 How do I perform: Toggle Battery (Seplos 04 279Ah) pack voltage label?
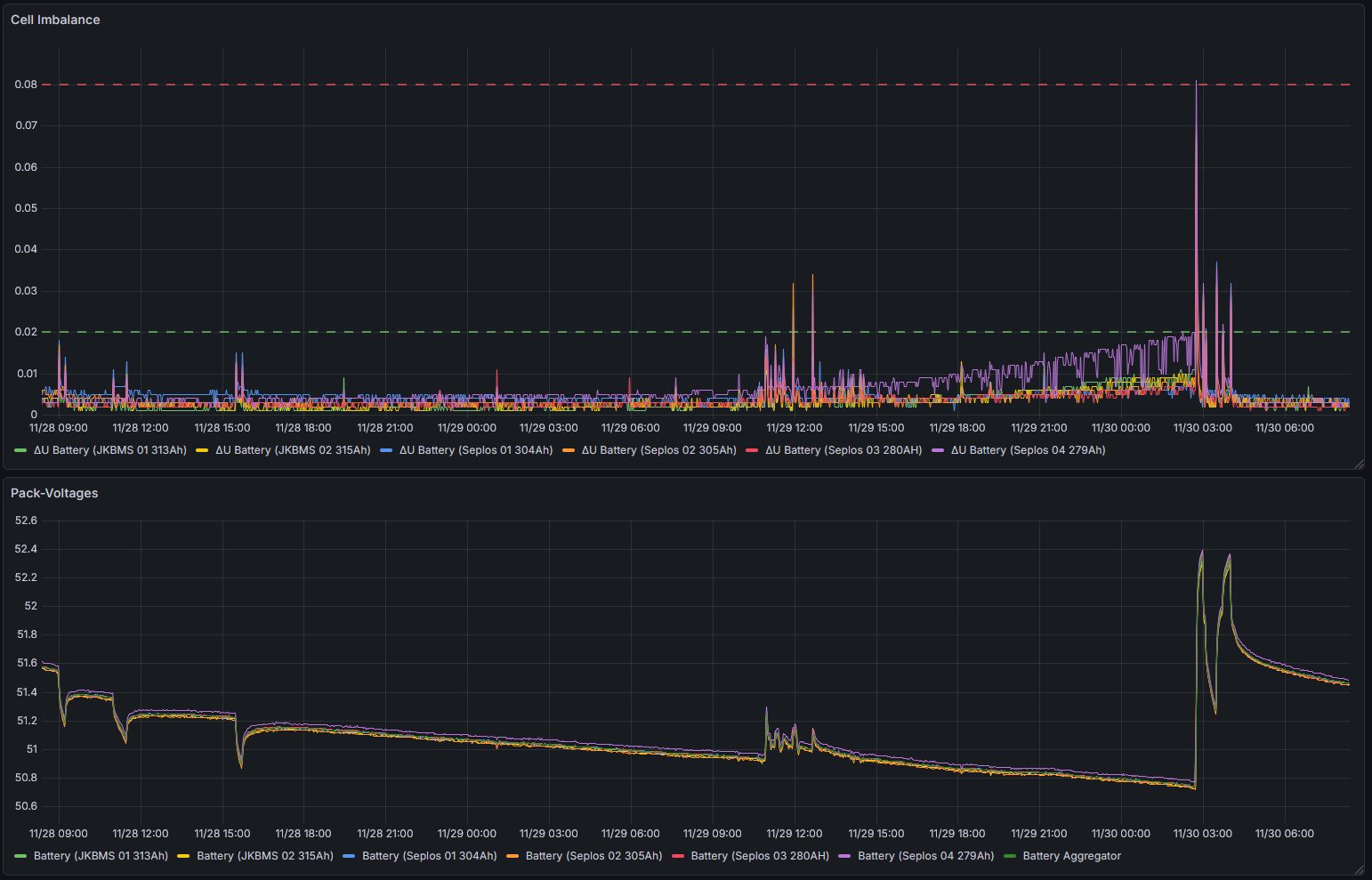[x=925, y=856]
